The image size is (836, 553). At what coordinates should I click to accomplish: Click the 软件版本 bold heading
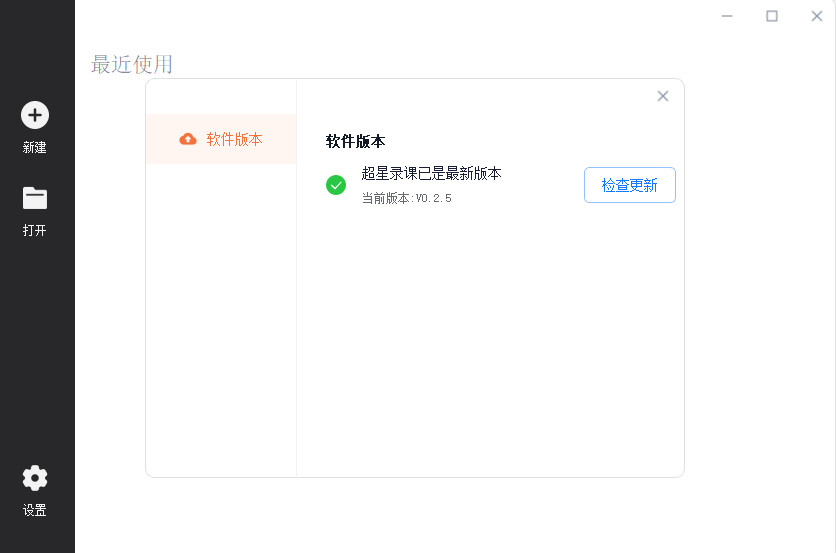coord(355,141)
